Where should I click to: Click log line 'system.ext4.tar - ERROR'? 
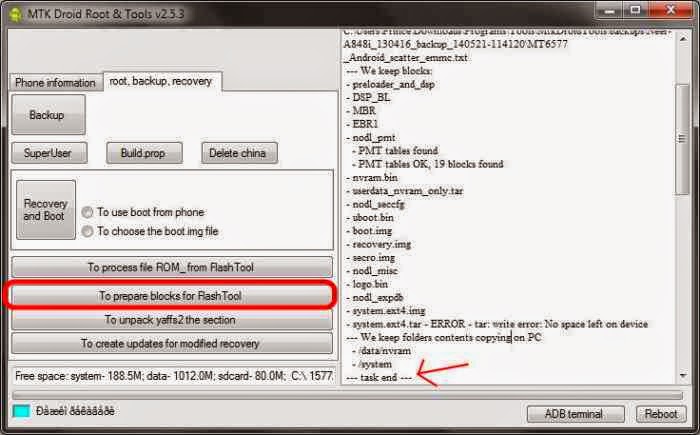[x=497, y=324]
